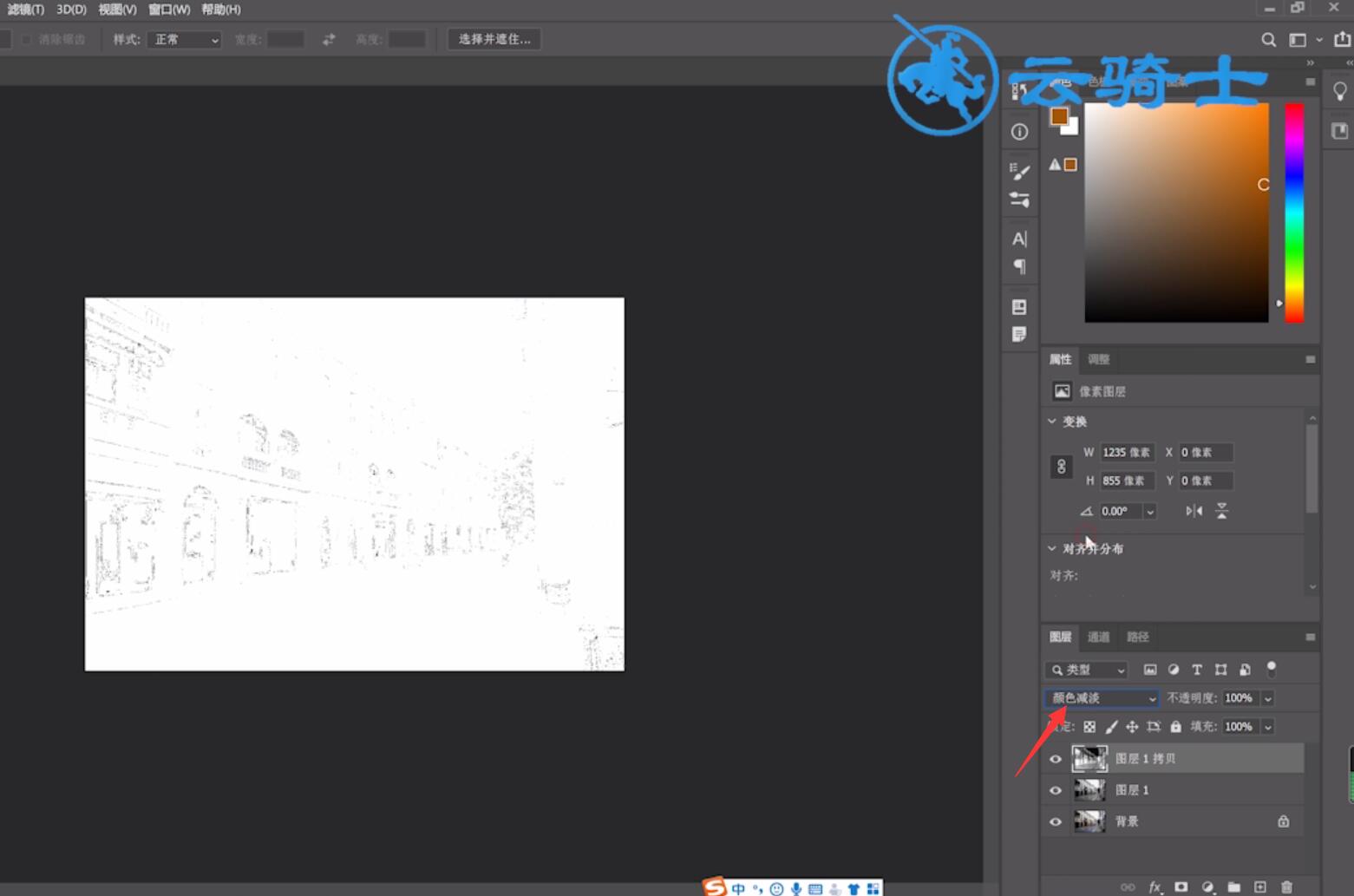Open the Fill (填充) dropdown arrow

1267,727
